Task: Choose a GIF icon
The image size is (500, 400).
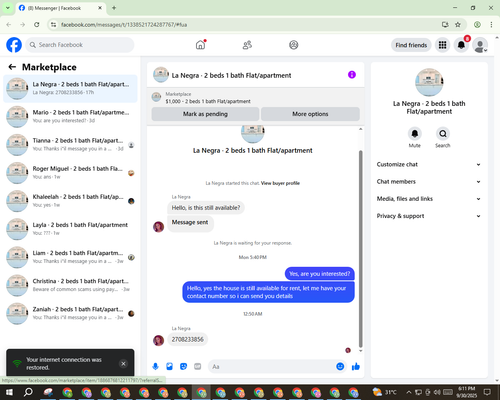Action: coord(197,367)
